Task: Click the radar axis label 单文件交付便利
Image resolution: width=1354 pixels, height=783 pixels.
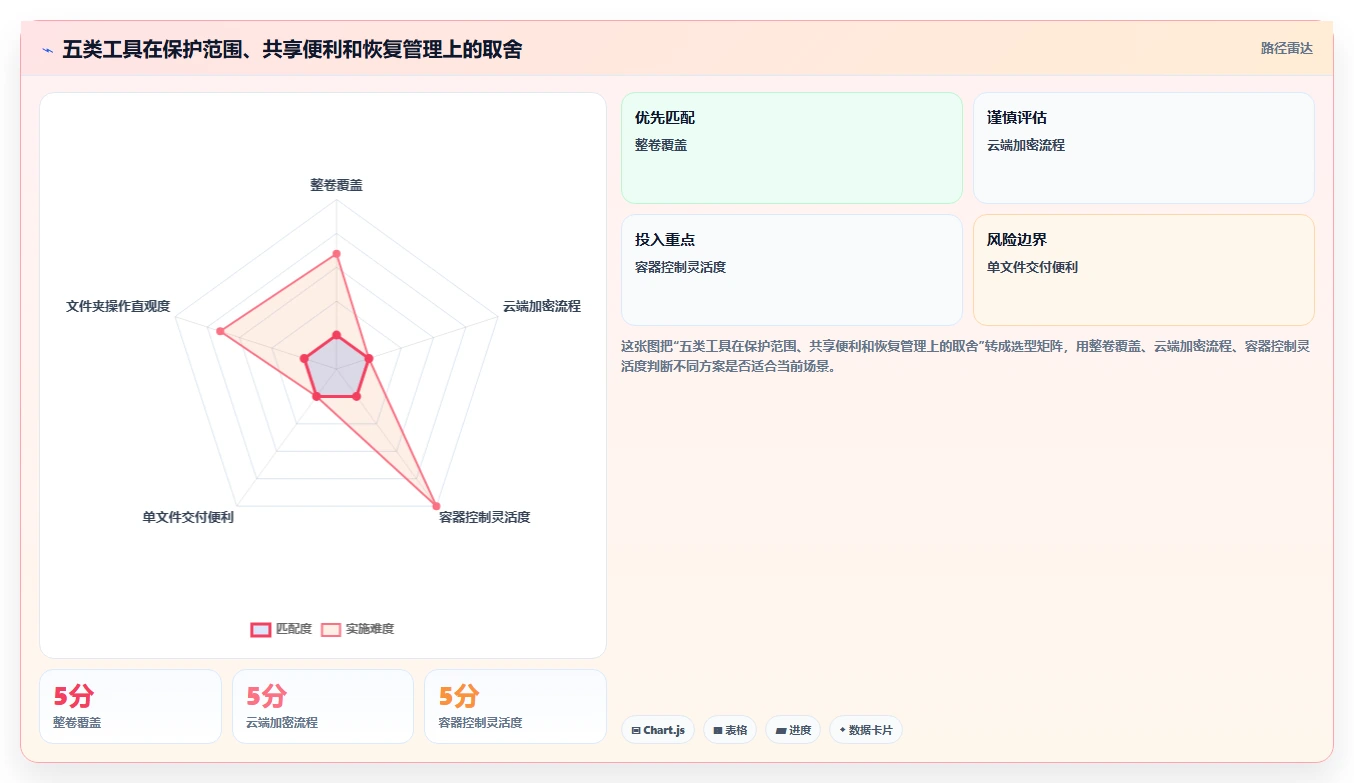Action: 188,517
